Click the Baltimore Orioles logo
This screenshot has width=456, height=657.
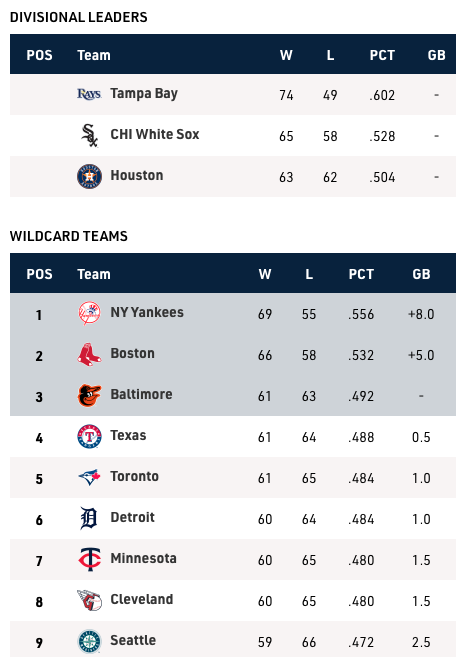[x=89, y=395]
